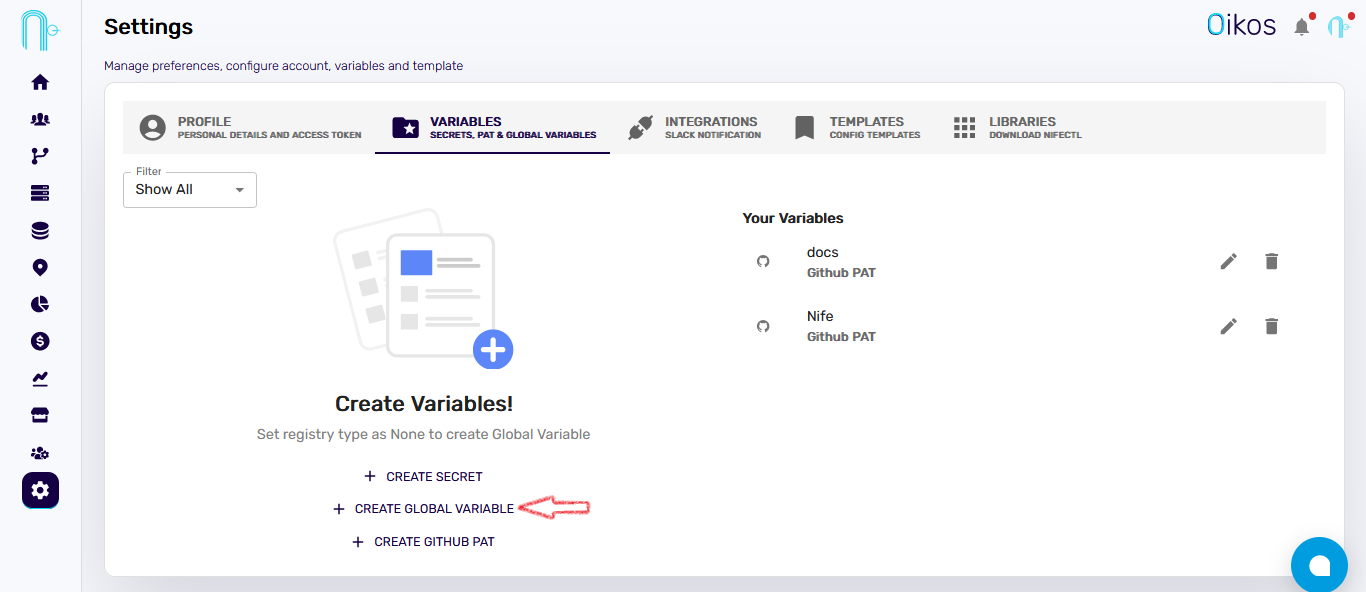Select the locations pin icon in sidebar
The width and height of the screenshot is (1366, 592).
pos(40,266)
